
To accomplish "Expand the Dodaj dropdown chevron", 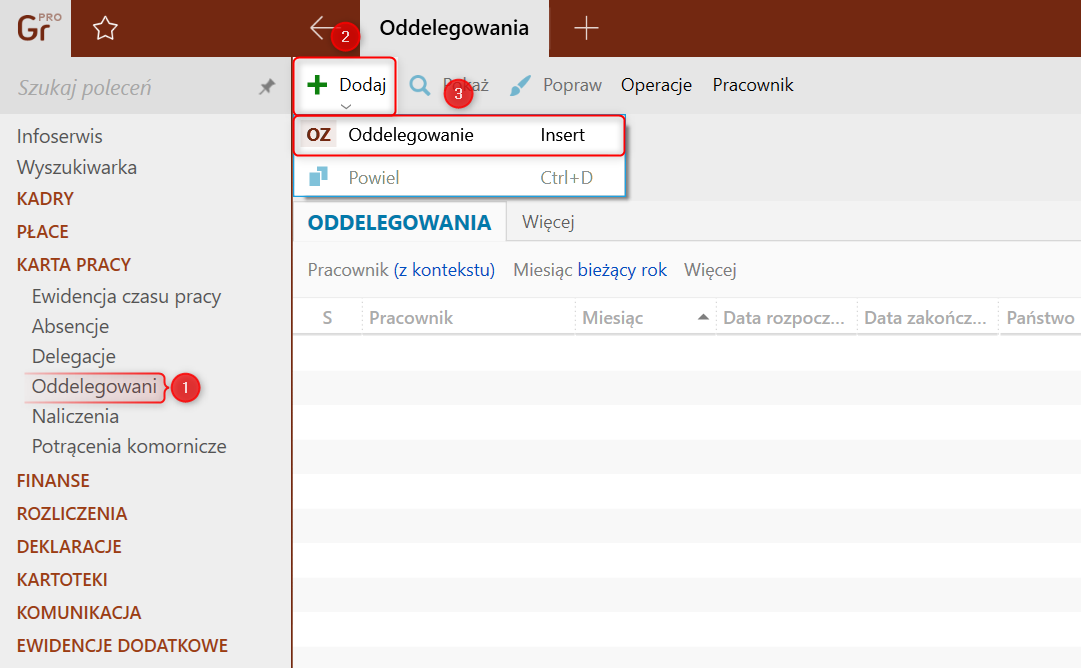I will (x=346, y=106).
